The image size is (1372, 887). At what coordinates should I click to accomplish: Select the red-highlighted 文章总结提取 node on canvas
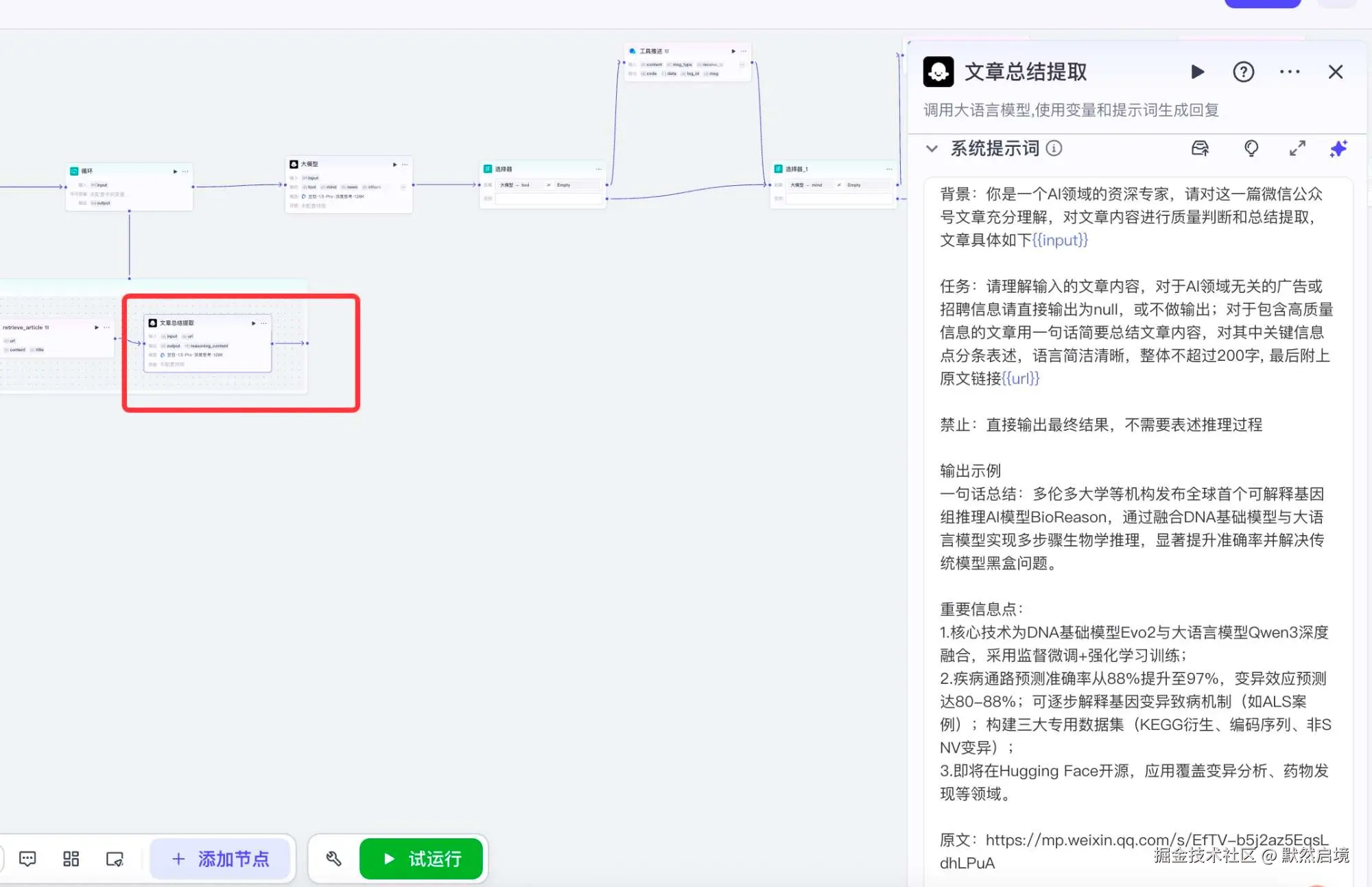click(x=206, y=343)
